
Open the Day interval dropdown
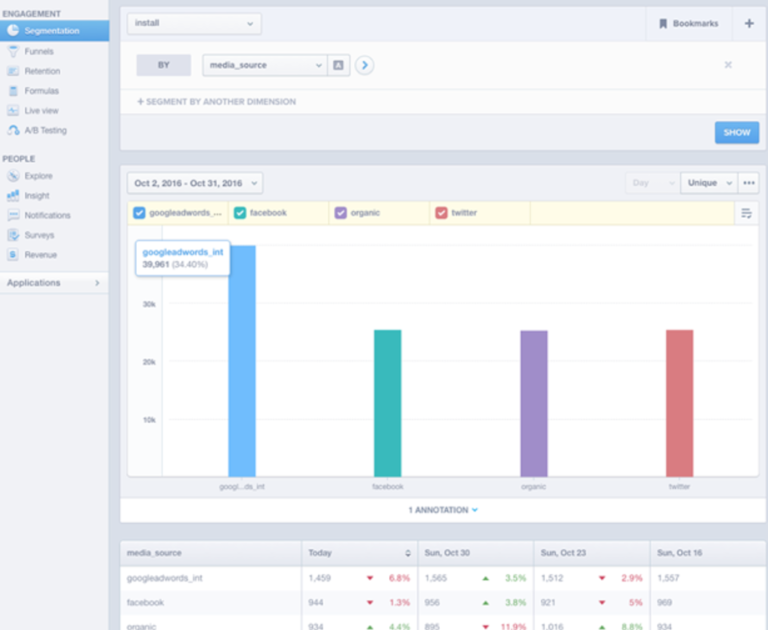tap(652, 183)
